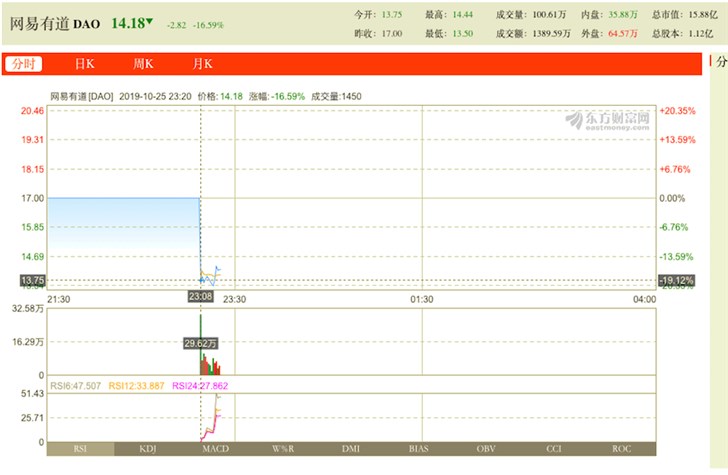
Task: Click the +20.35% axis label
Action: pyautogui.click(x=677, y=111)
